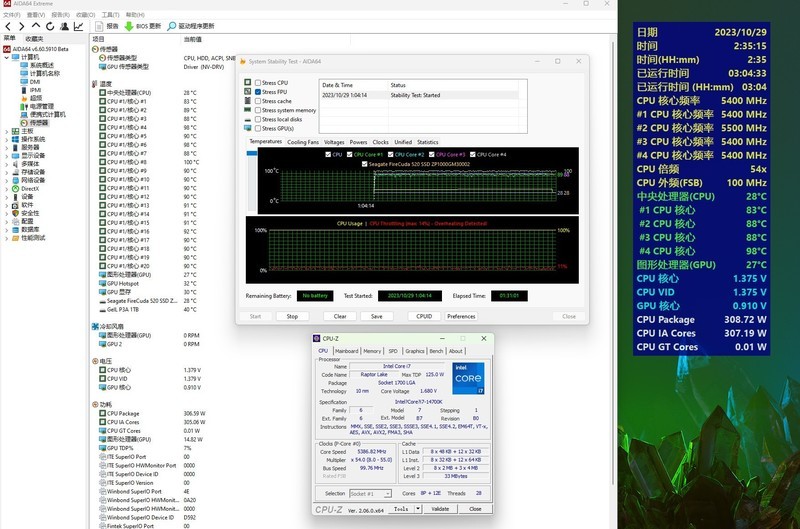The width and height of the screenshot is (800, 529).
Task: Enable the Stress CPU checkbox
Action: pyautogui.click(x=258, y=83)
